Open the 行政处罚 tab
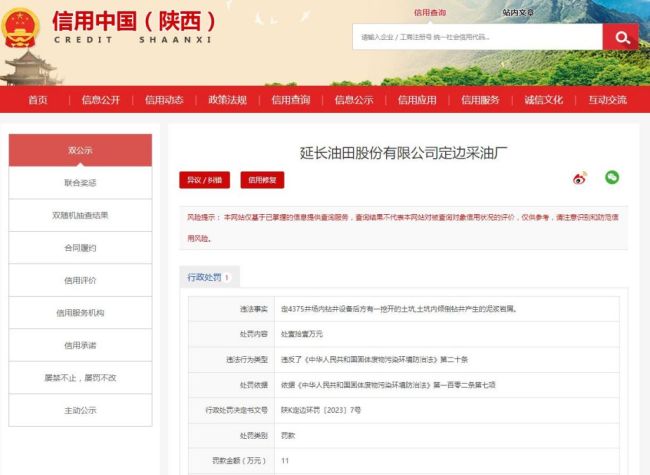The width and height of the screenshot is (650, 475). [x=209, y=277]
